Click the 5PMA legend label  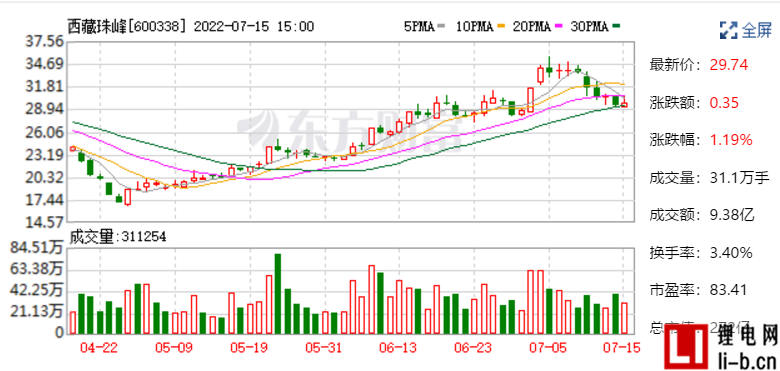(419, 27)
